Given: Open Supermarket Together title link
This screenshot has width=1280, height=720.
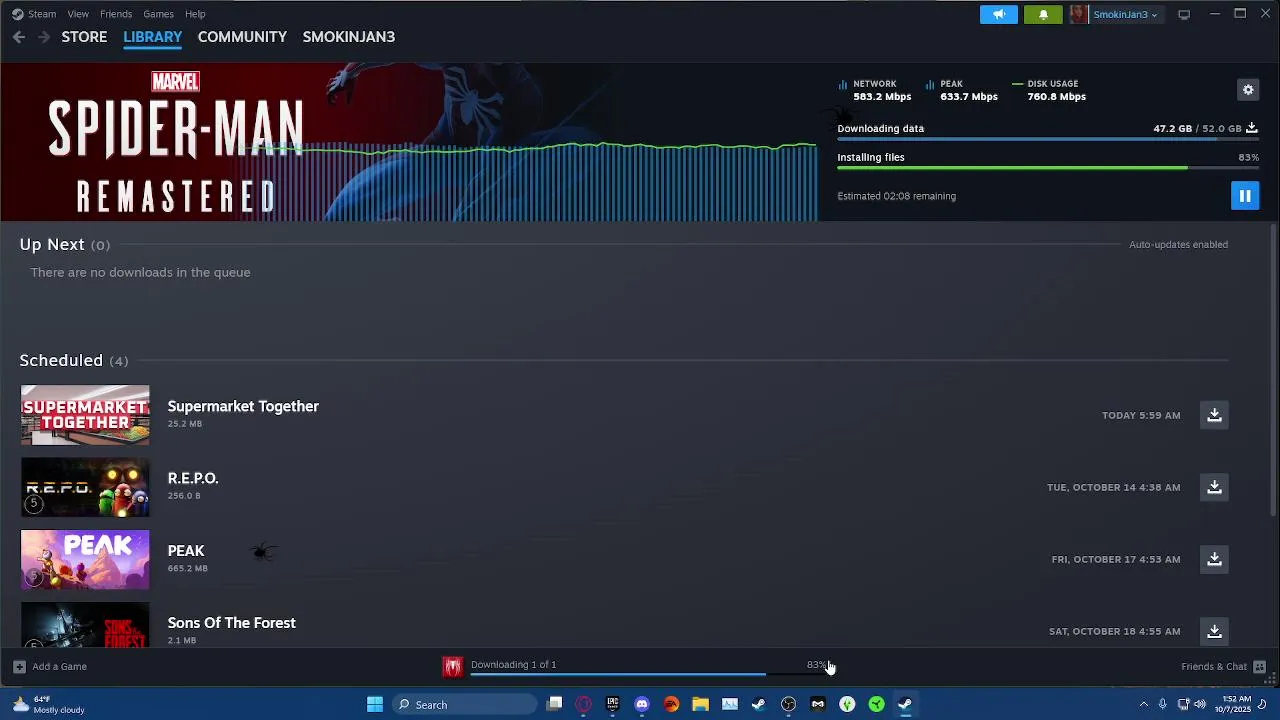Looking at the screenshot, I should (243, 406).
